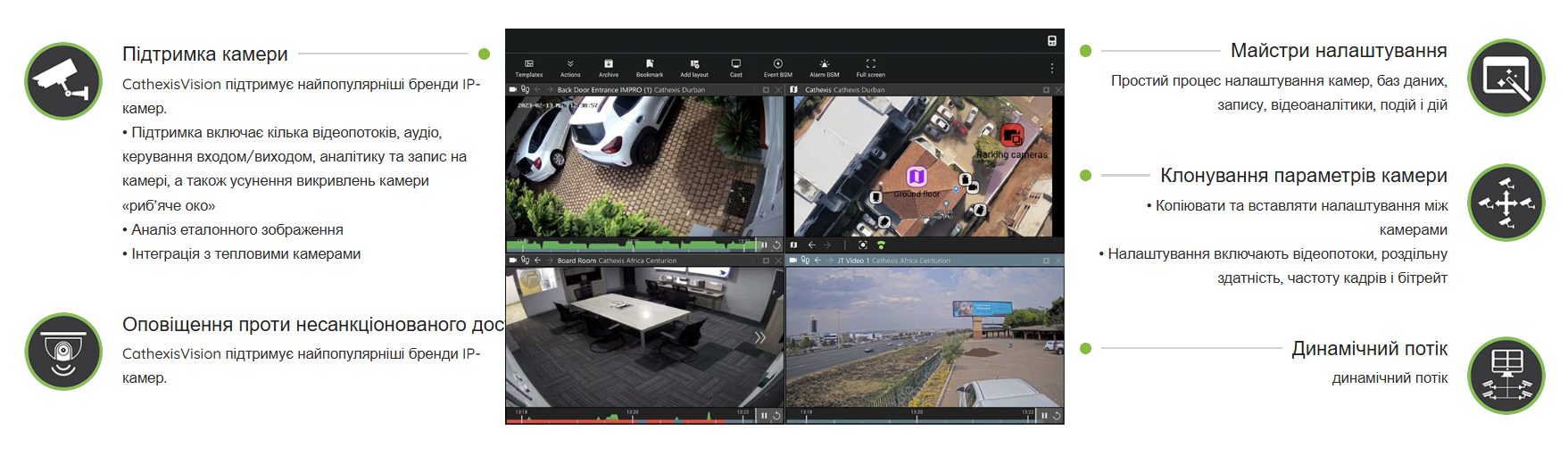
Task: Enter Full screen mode
Action: pos(871,67)
